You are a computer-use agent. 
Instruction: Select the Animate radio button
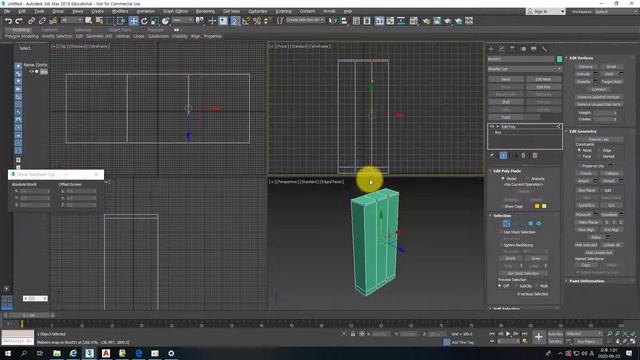click(x=528, y=179)
